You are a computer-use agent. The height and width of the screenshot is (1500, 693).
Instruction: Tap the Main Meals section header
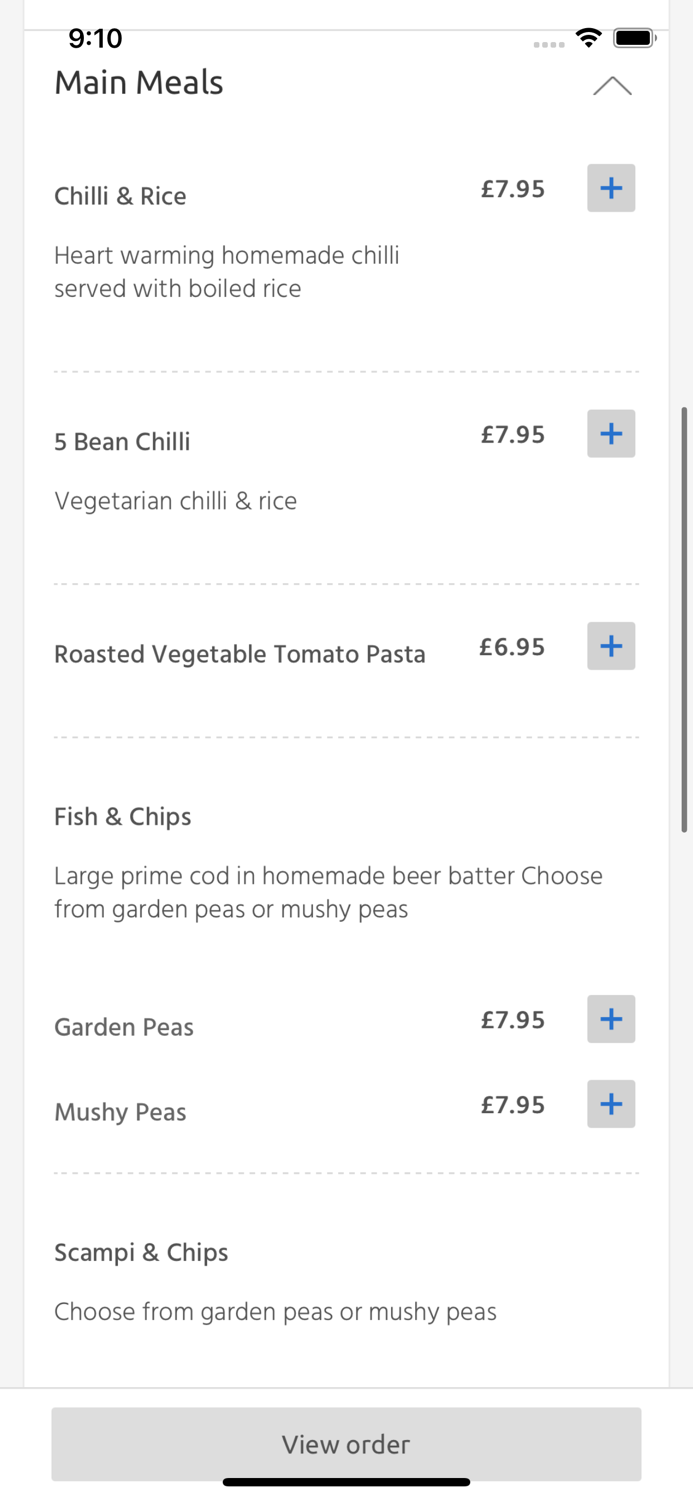click(x=138, y=83)
